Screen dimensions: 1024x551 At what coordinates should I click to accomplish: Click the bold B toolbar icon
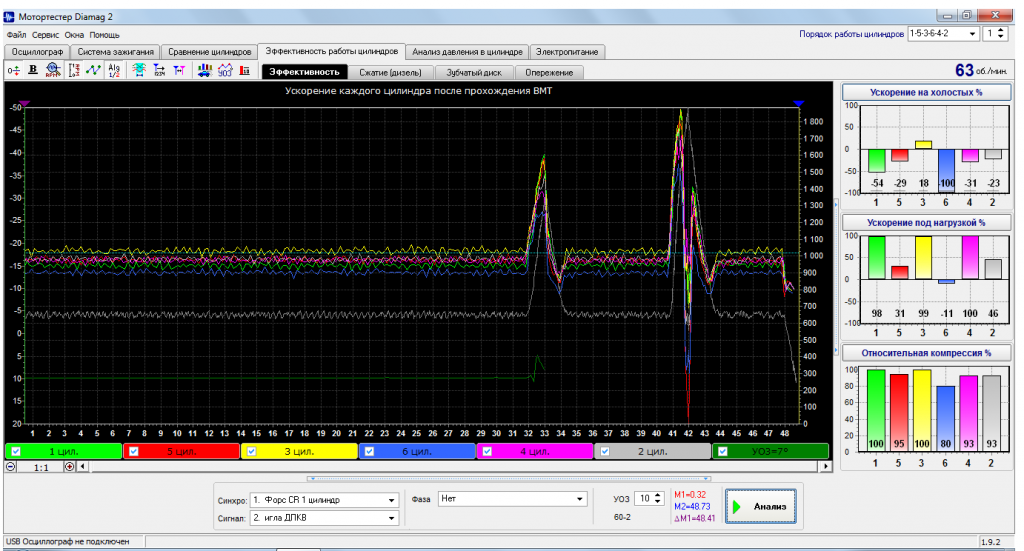pyautogui.click(x=33, y=71)
